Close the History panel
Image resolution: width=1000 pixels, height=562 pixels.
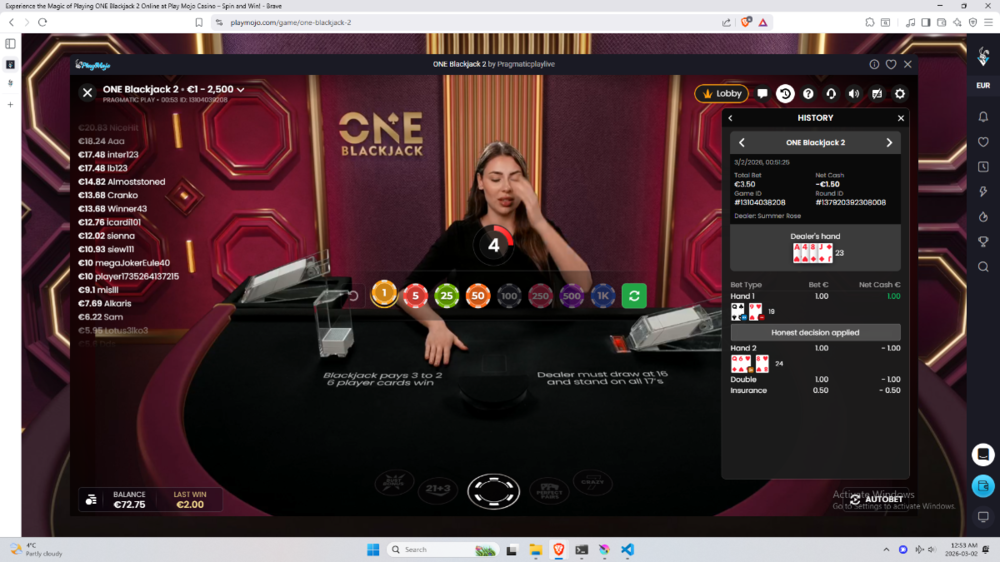pos(900,118)
